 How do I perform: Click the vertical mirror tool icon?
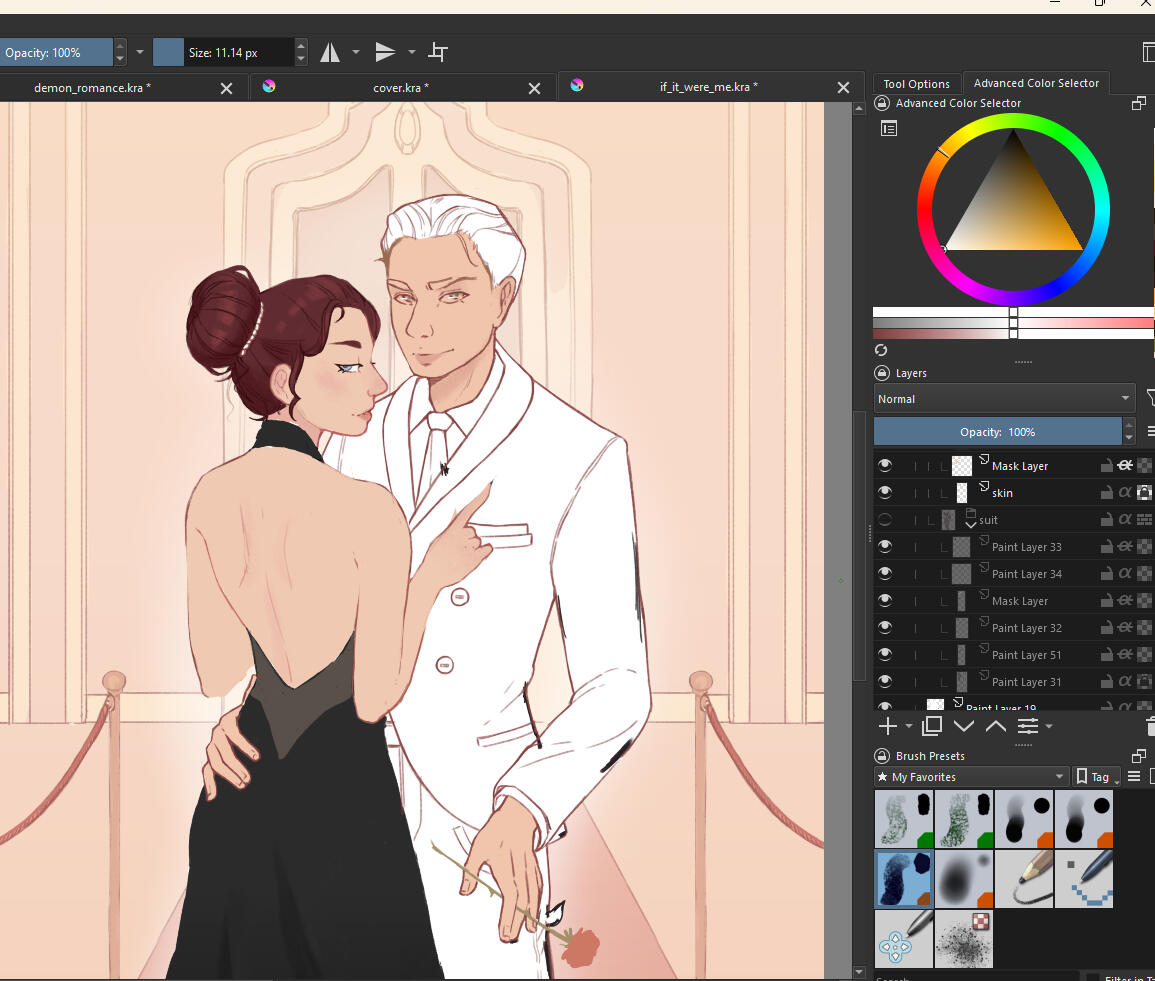click(x=385, y=52)
